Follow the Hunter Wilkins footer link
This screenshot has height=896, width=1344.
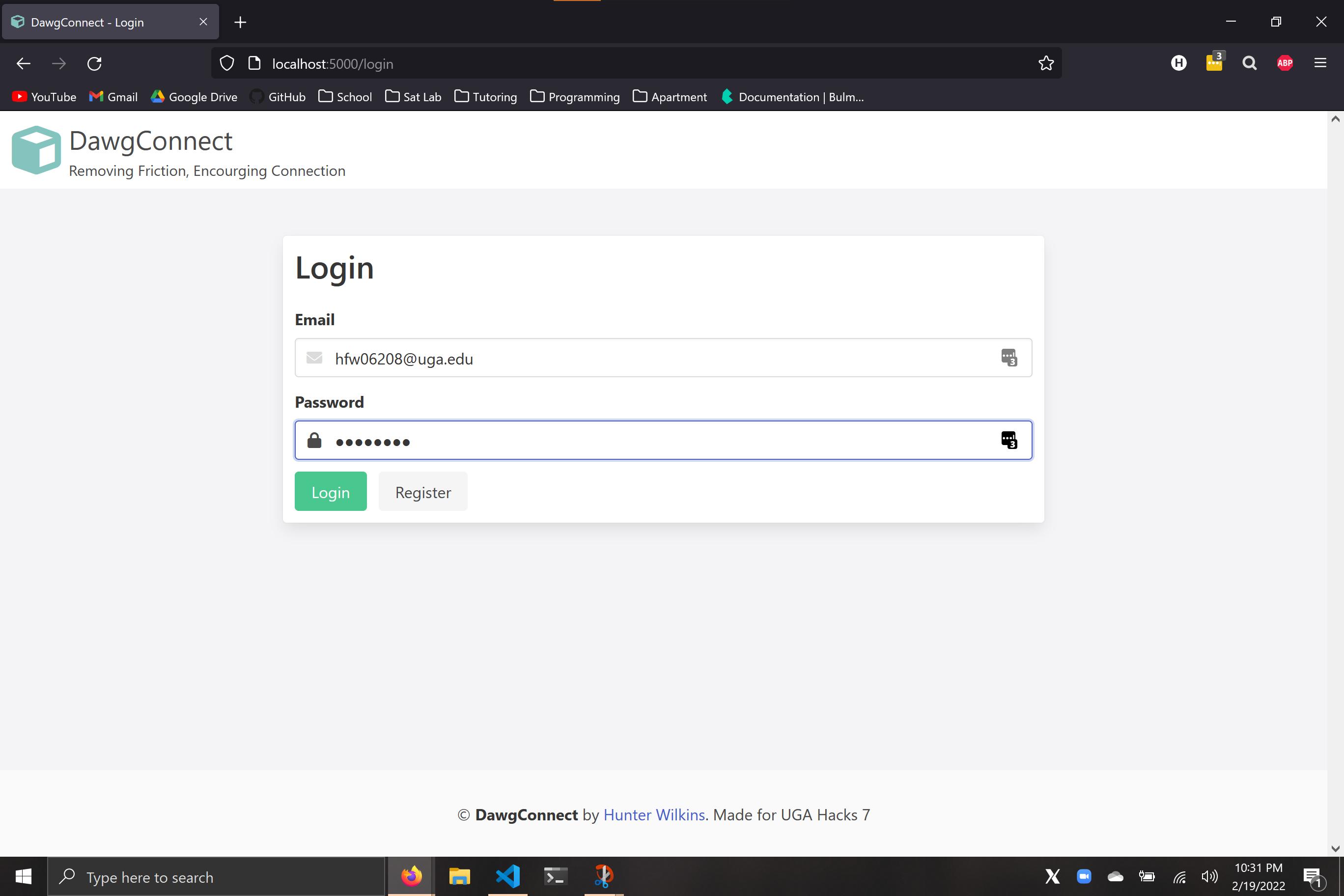[x=654, y=815]
